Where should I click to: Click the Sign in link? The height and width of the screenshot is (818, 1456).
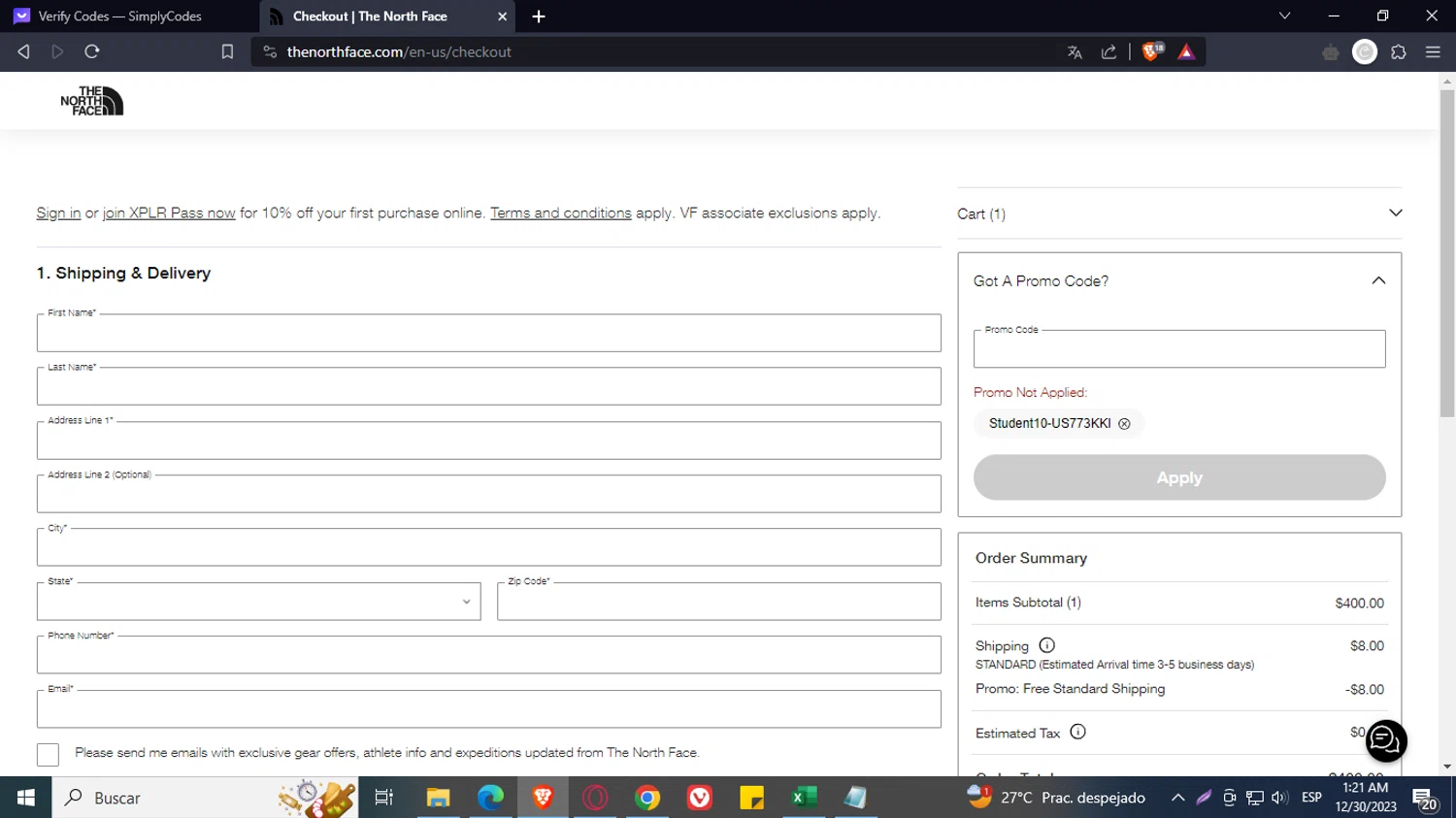58,213
